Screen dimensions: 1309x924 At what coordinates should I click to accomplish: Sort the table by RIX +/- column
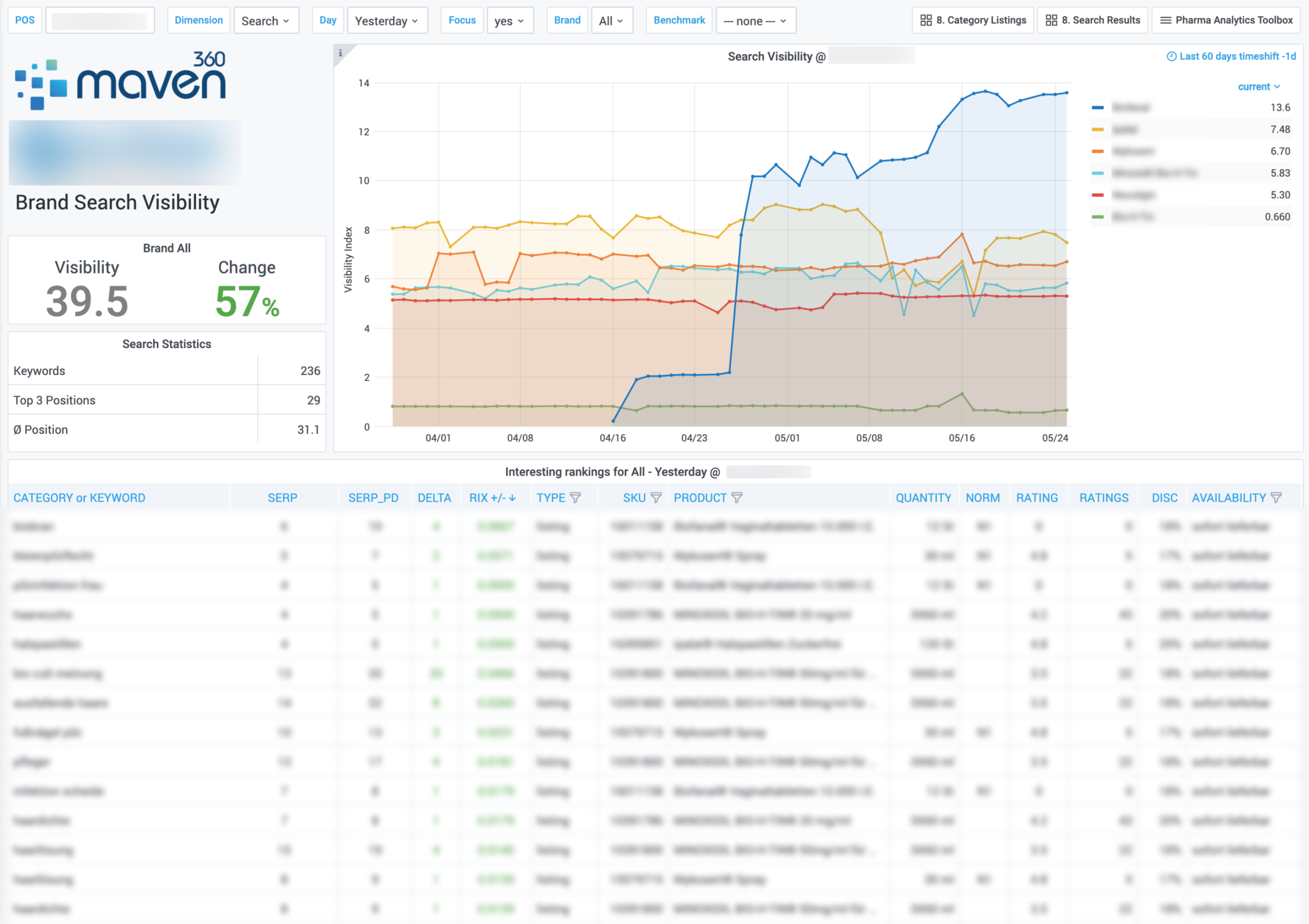pos(492,497)
